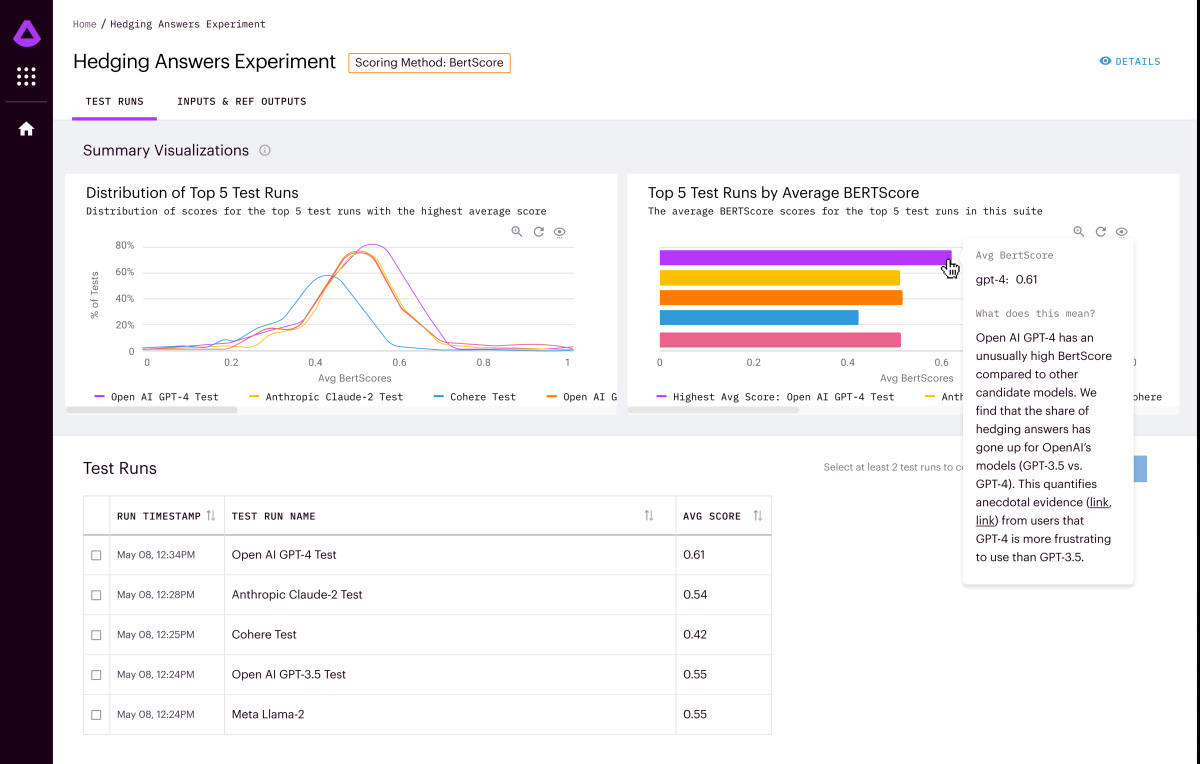This screenshot has width=1200, height=764.
Task: Go to Home via sidebar house icon
Action: coord(26,129)
